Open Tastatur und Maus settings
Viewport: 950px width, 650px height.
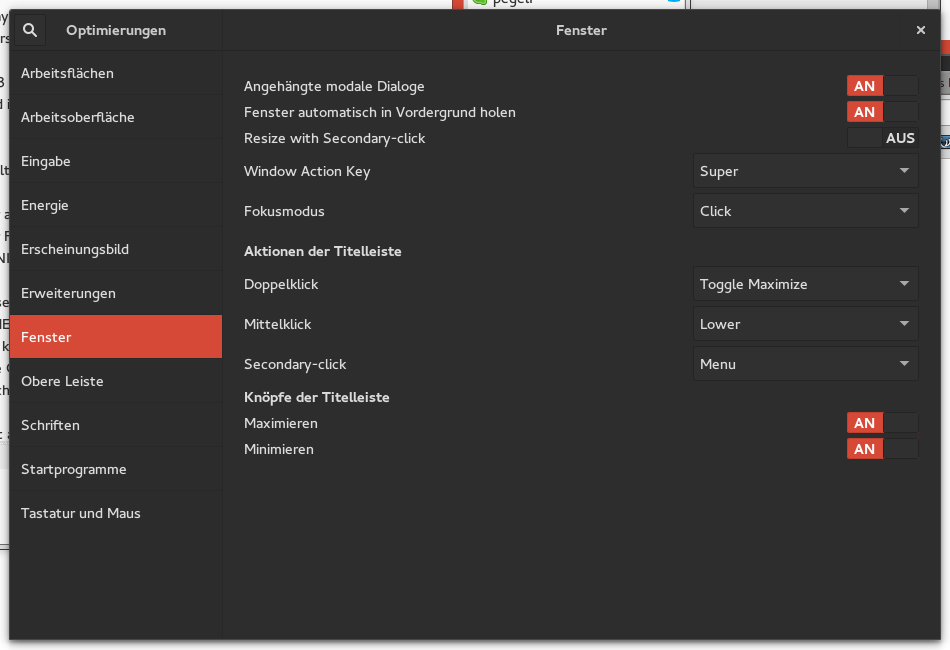[81, 513]
